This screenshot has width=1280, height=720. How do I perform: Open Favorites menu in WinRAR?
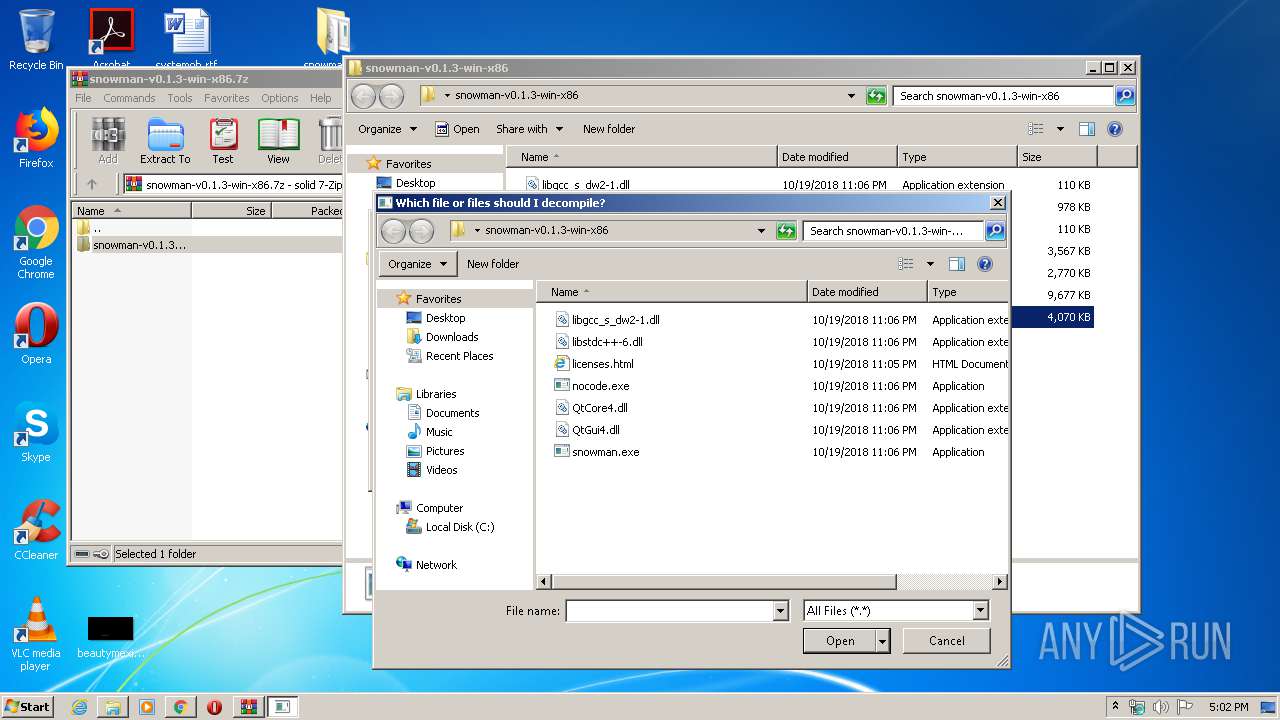tap(227, 98)
